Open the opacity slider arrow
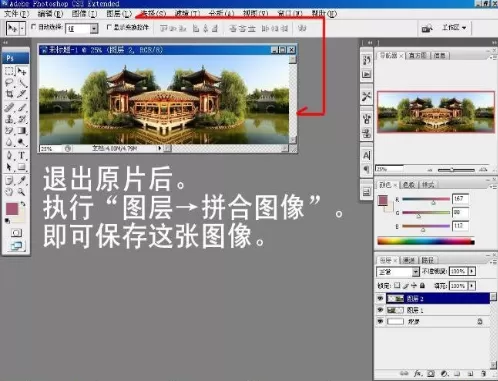498x381 pixels. (x=472, y=271)
